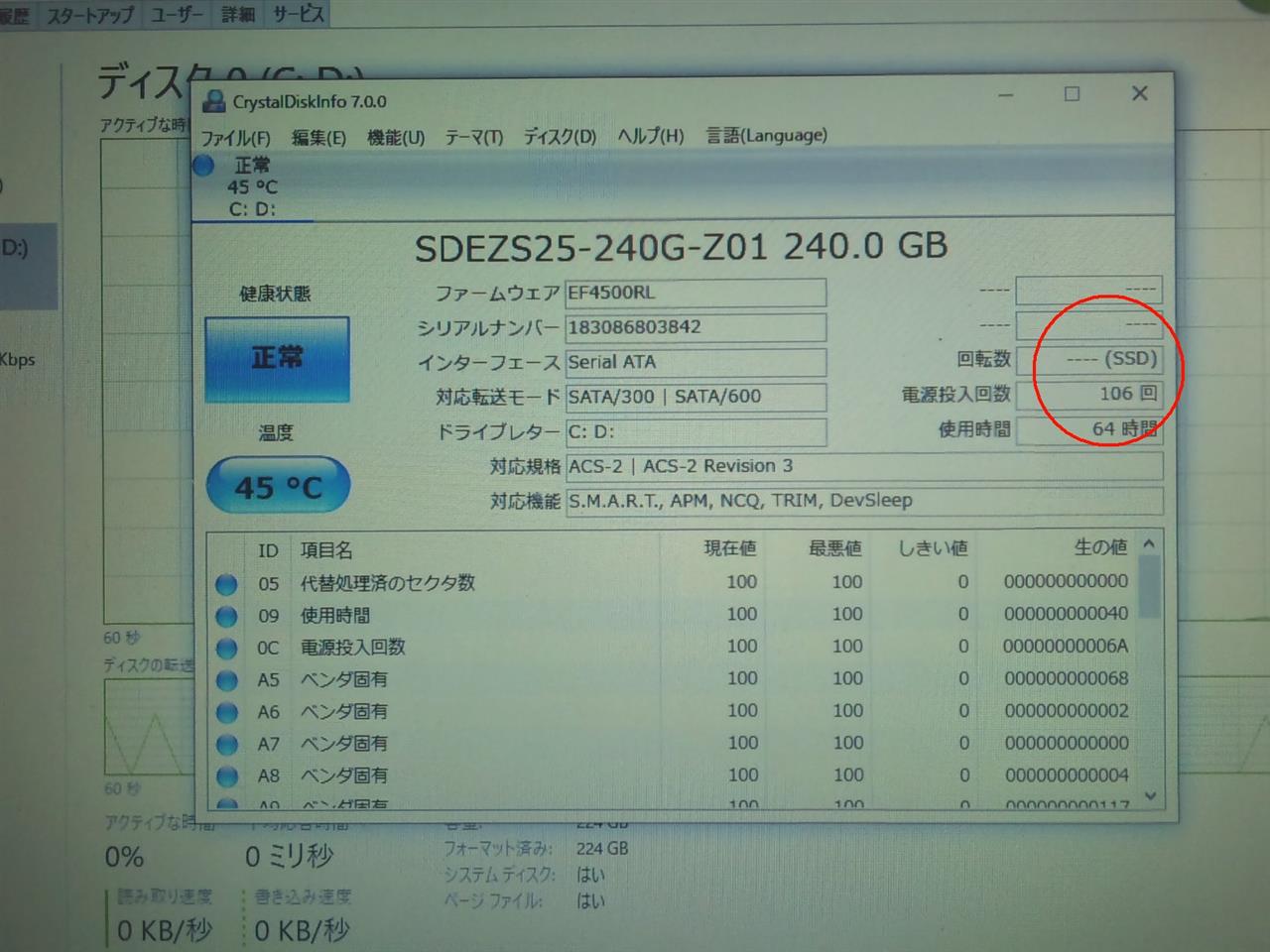Click status dot of row 0C 電源投入回数
The width and height of the screenshot is (1270, 952).
(226, 649)
